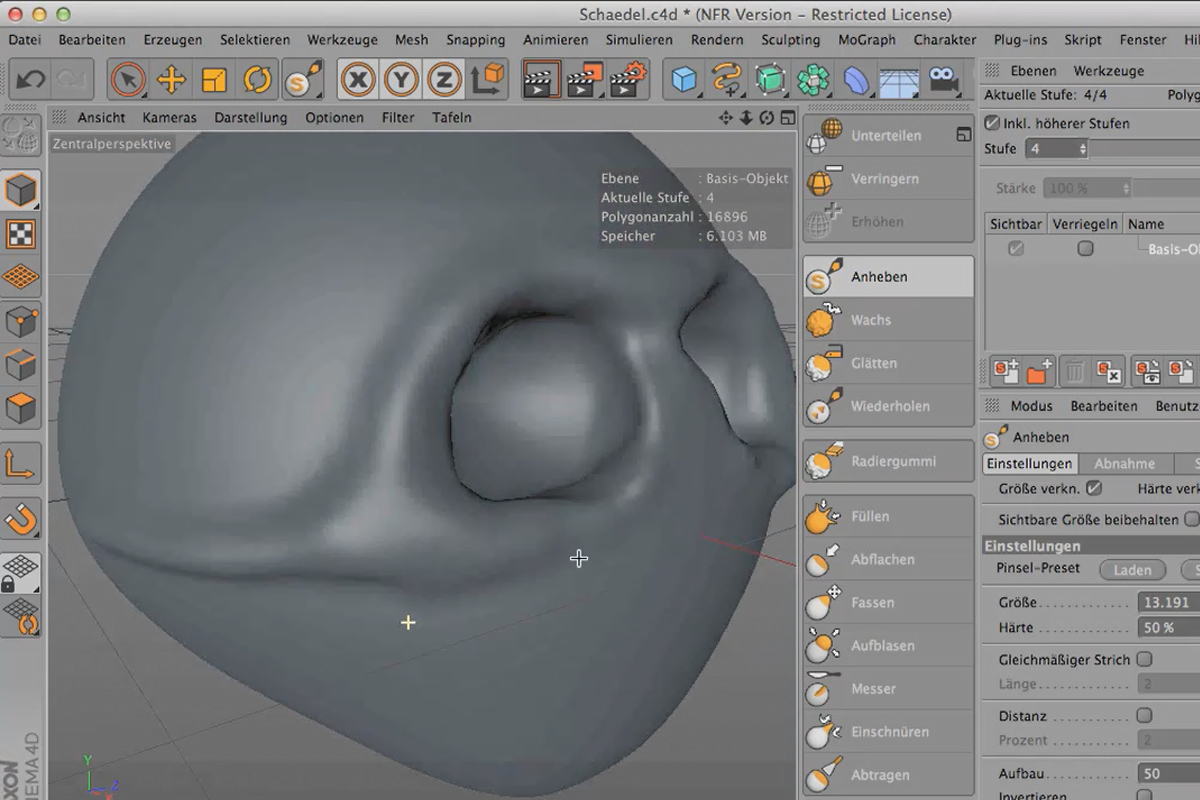Select the Messer knife tool
The width and height of the screenshot is (1200, 800).
coord(886,688)
